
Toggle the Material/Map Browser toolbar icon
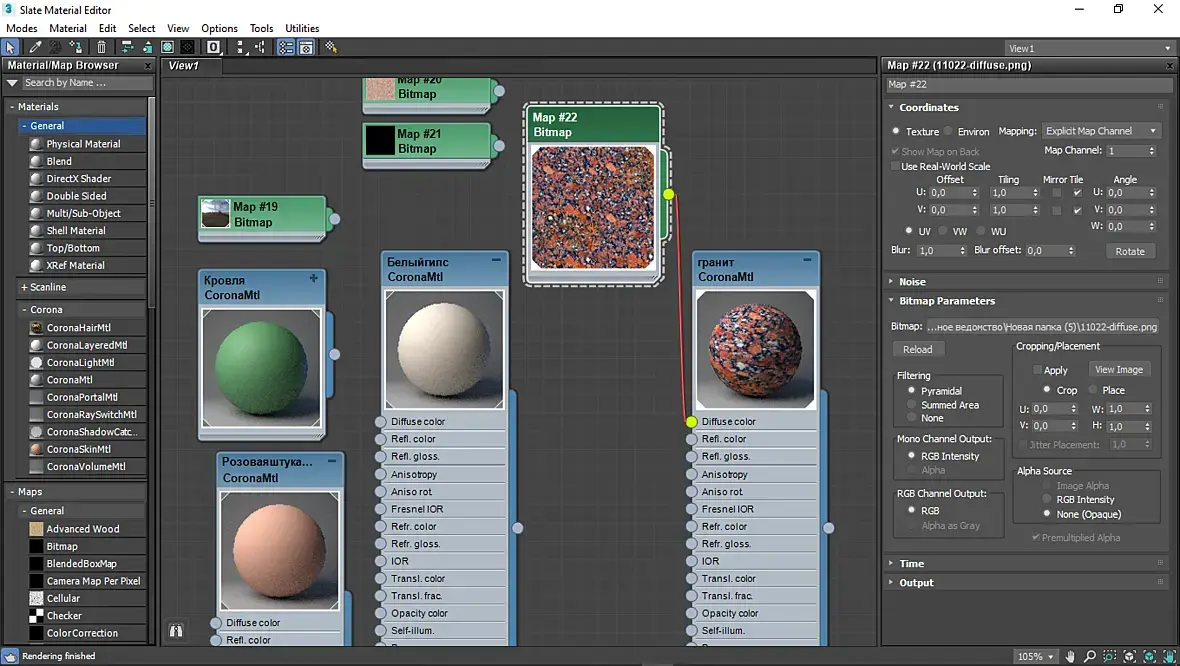click(x=286, y=47)
